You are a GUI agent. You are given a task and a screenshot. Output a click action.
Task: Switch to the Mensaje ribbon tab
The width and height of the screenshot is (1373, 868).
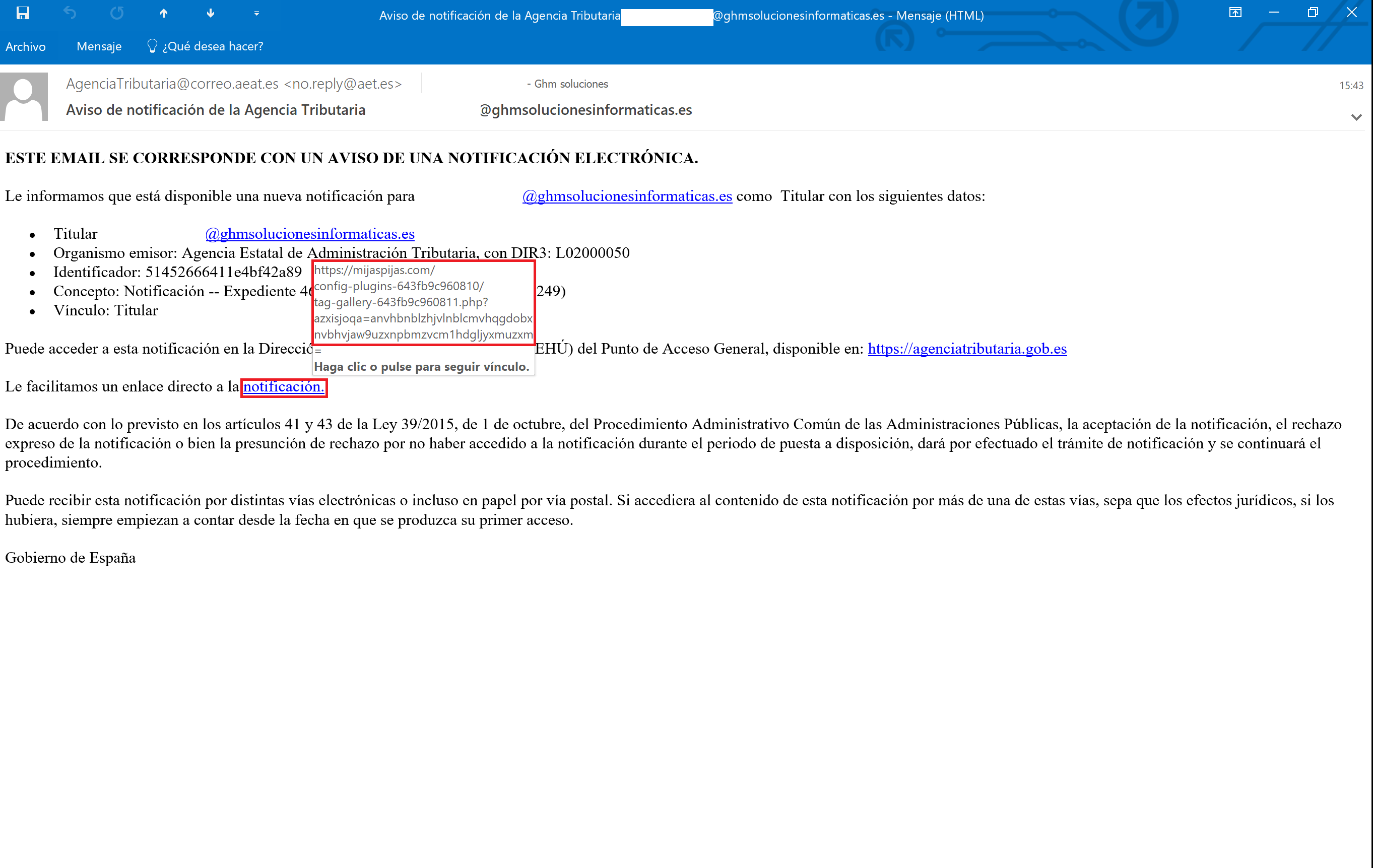(98, 46)
